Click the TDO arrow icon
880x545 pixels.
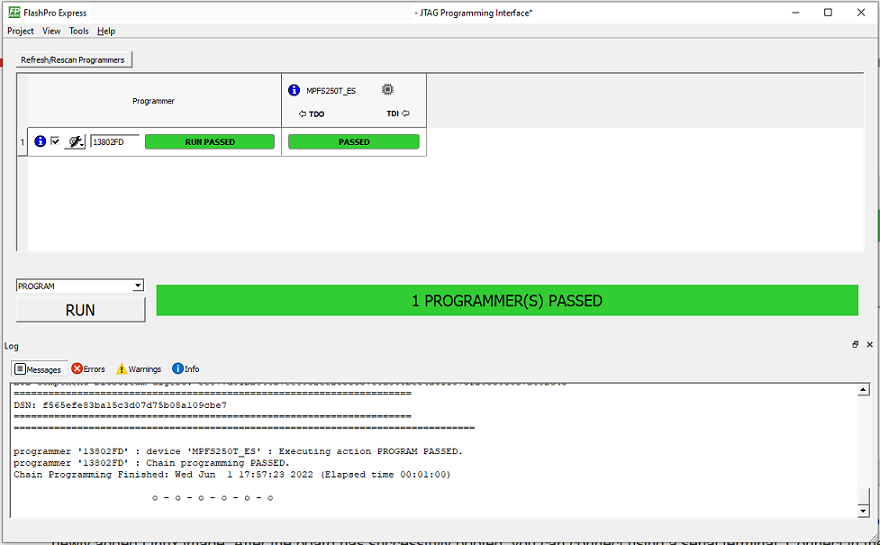tap(302, 114)
